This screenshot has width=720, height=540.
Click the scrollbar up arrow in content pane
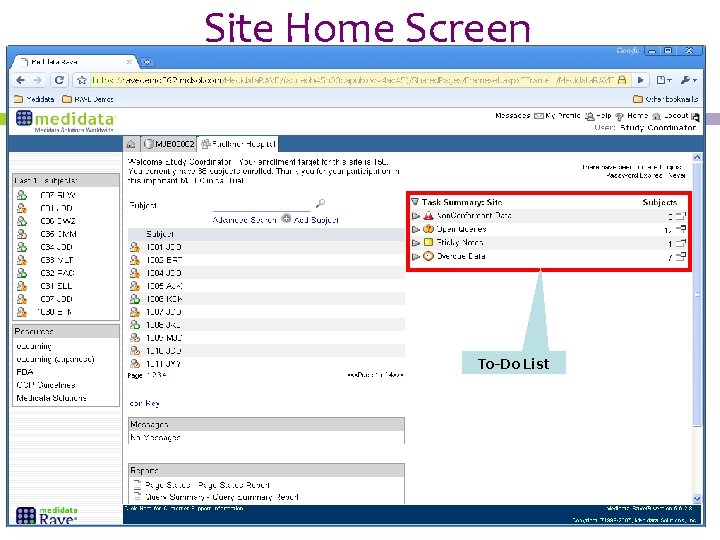pyautogui.click(x=697, y=158)
